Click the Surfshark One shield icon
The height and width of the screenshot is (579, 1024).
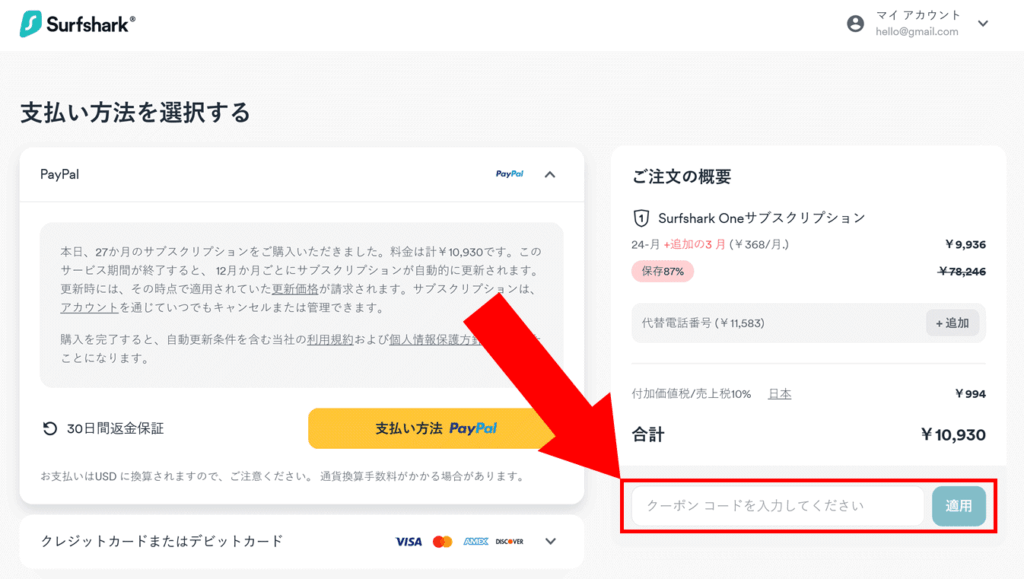click(641, 218)
